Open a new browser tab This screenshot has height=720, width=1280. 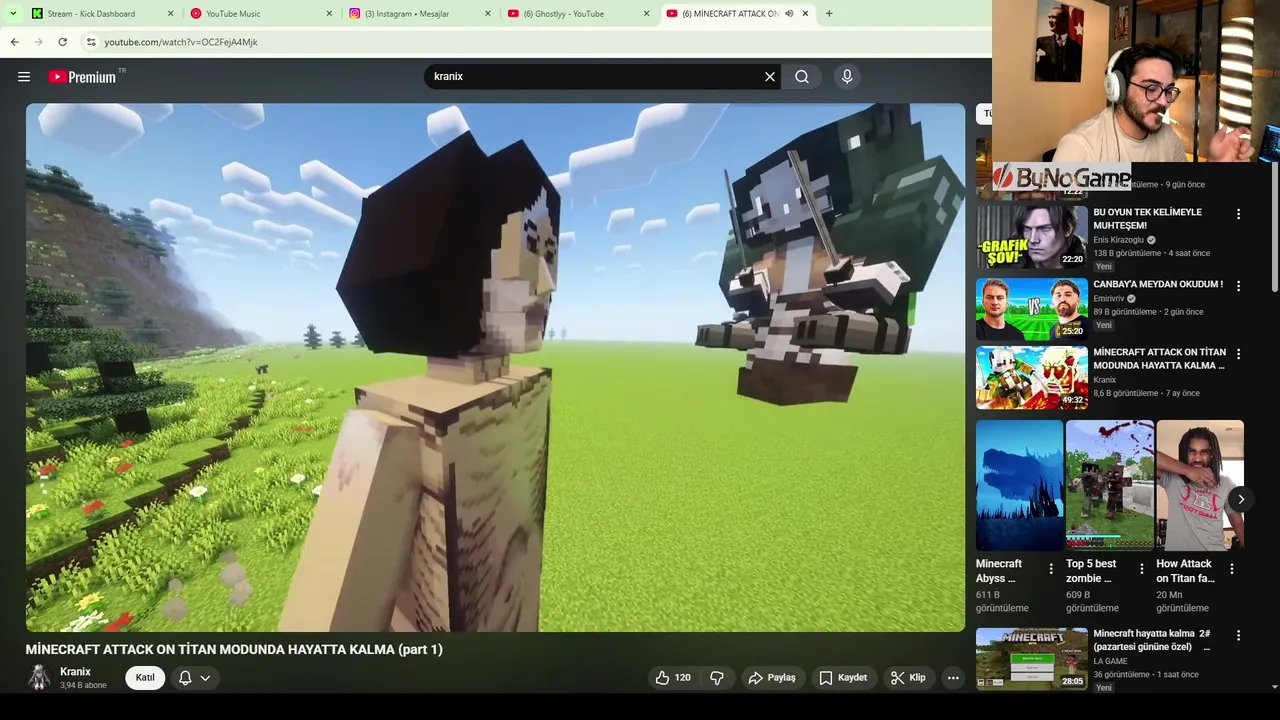click(829, 14)
